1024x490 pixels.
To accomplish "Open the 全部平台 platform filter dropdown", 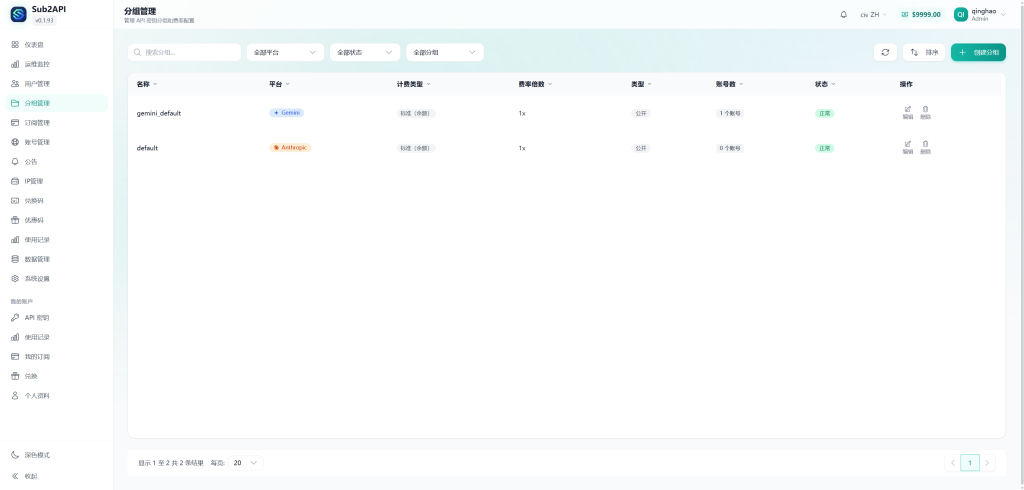I will (285, 52).
